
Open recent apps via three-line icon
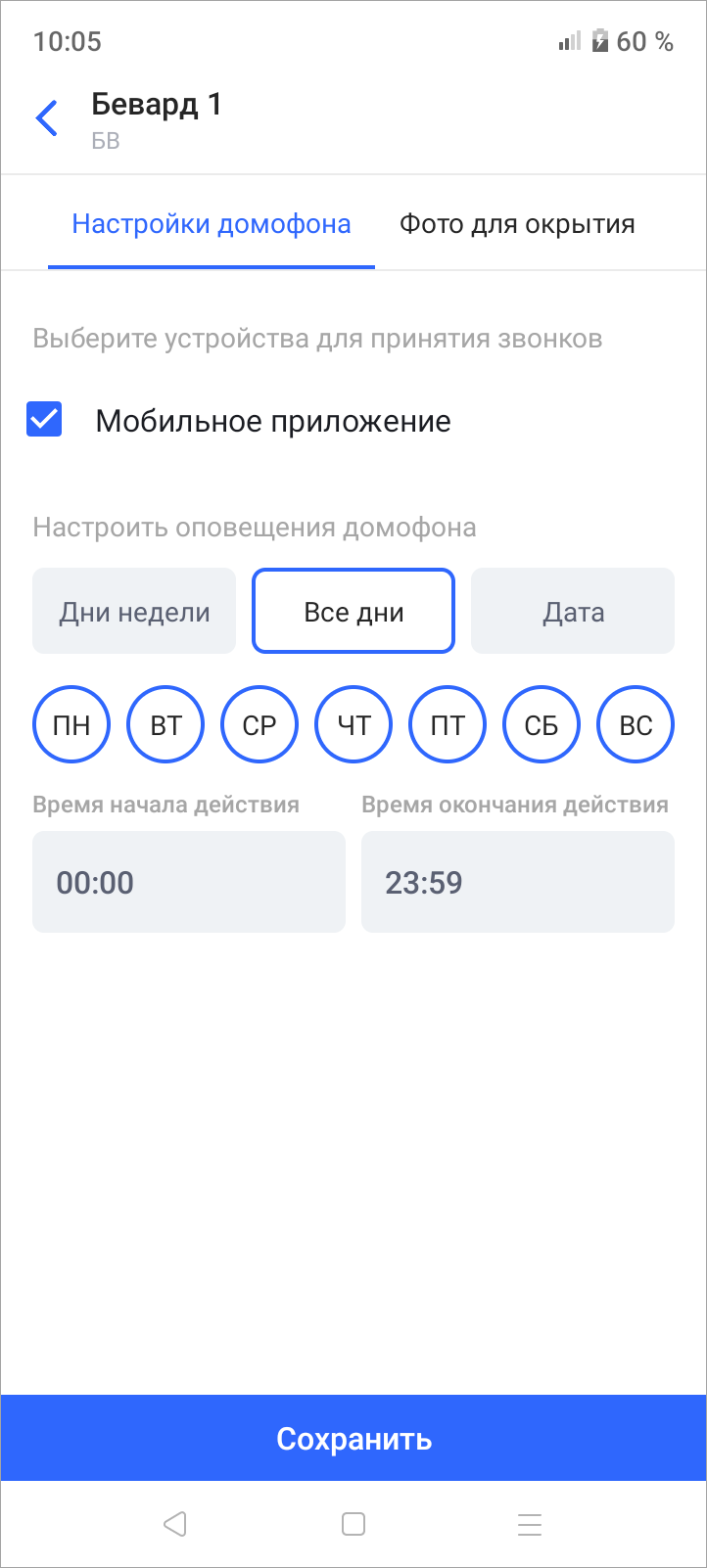[x=530, y=1524]
